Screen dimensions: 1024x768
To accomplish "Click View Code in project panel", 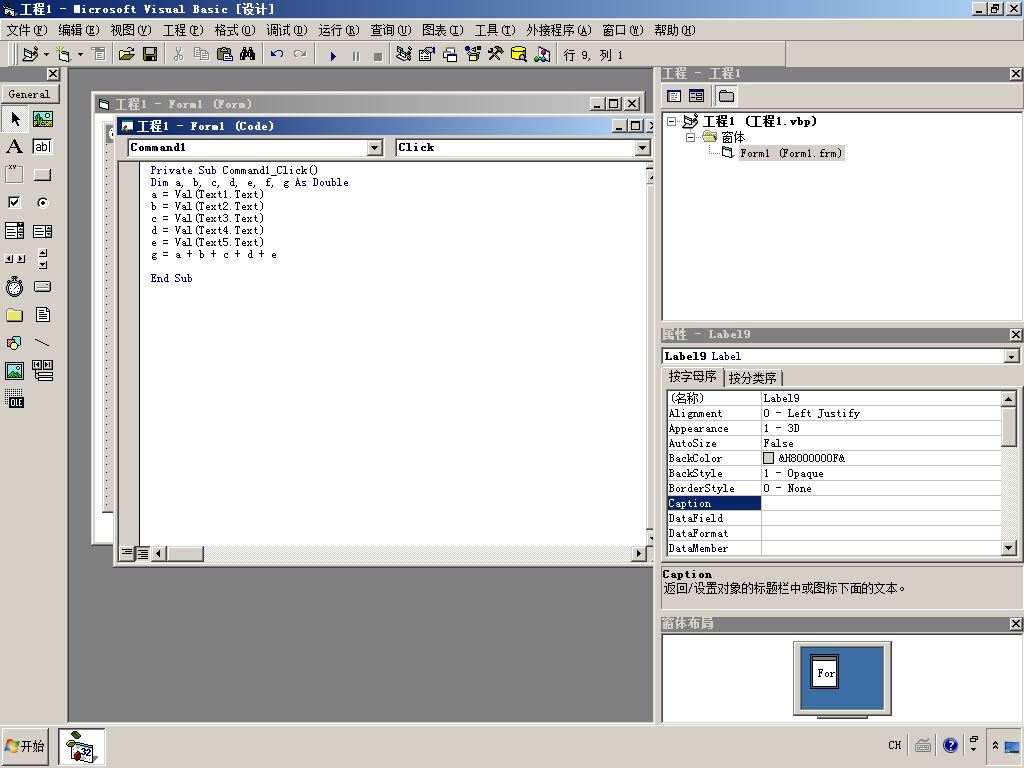I will (674, 97).
